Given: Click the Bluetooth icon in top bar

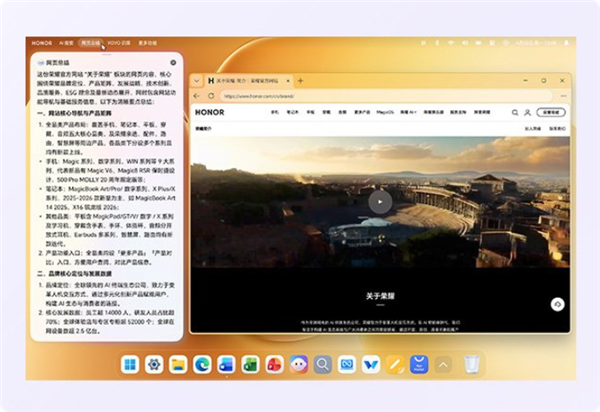Looking at the screenshot, I should [437, 43].
